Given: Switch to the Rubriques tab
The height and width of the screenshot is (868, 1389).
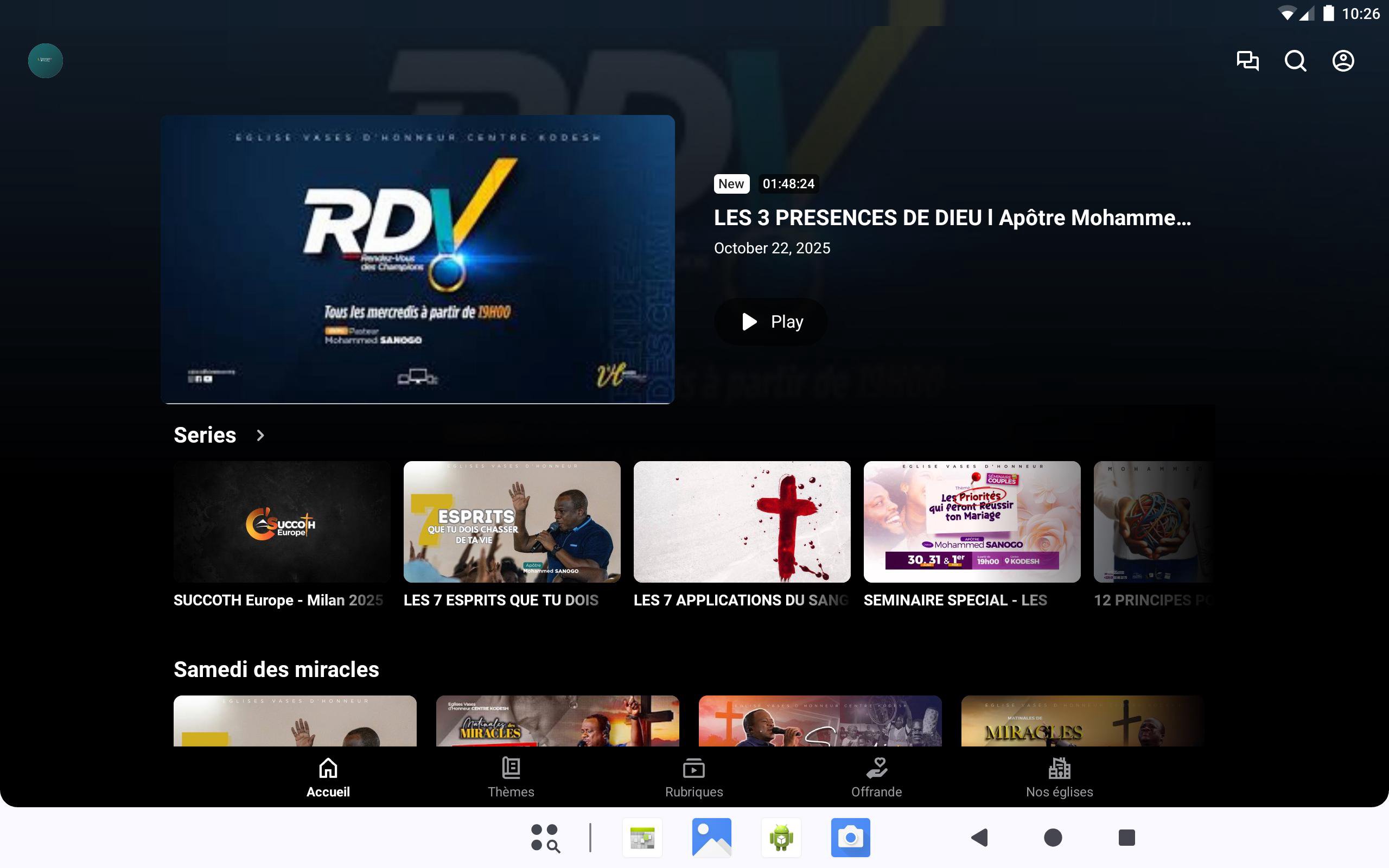Looking at the screenshot, I should pos(694,777).
